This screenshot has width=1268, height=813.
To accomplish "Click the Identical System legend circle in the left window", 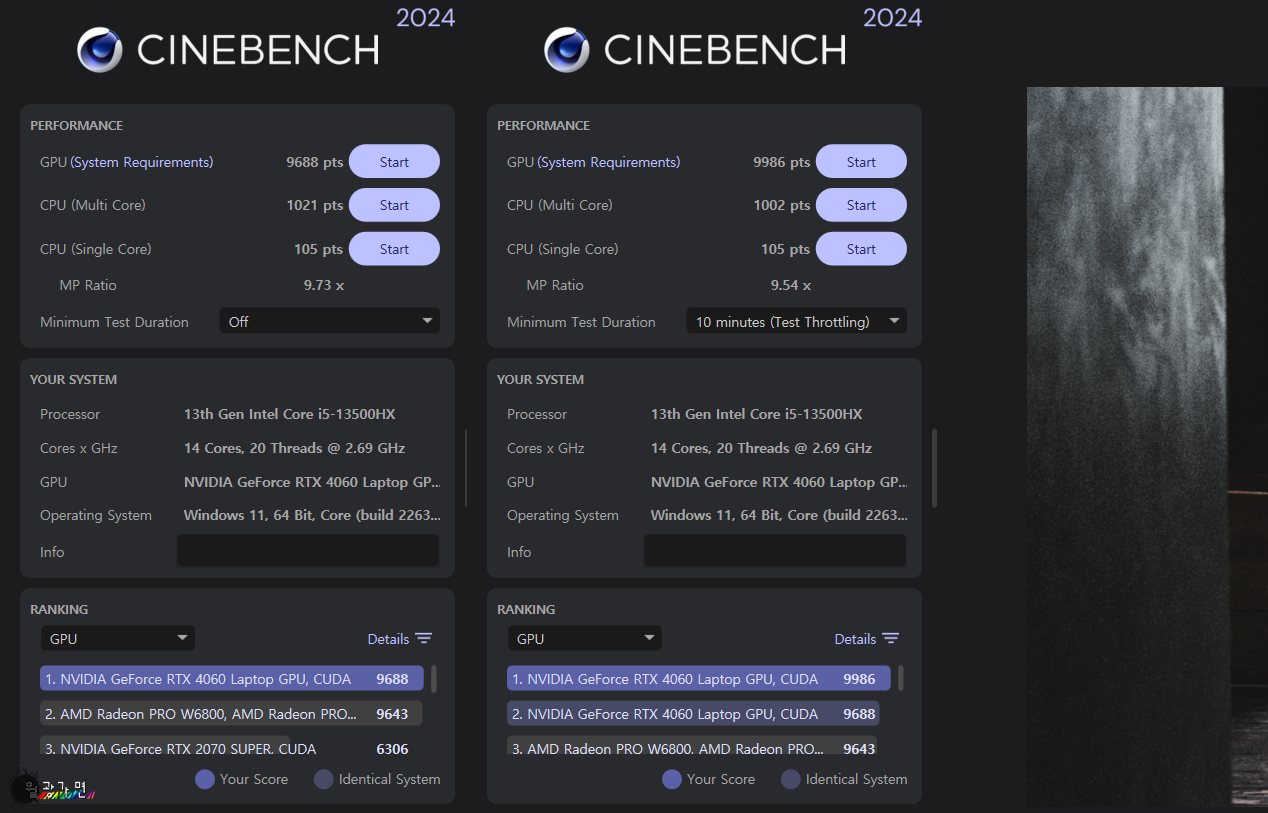I will tap(324, 779).
